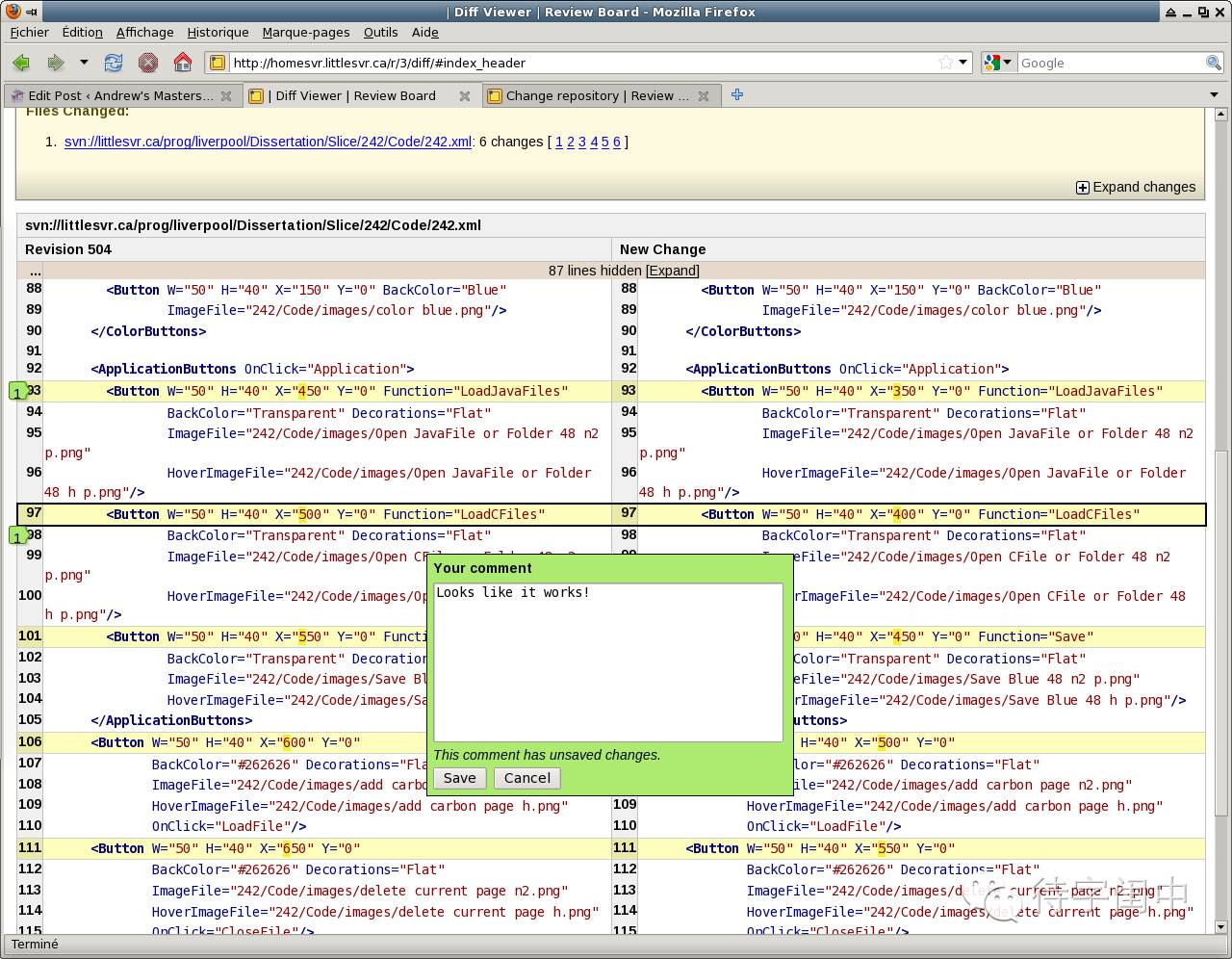Click the 'Your comment' dialog title
1232x959 pixels.
483,568
